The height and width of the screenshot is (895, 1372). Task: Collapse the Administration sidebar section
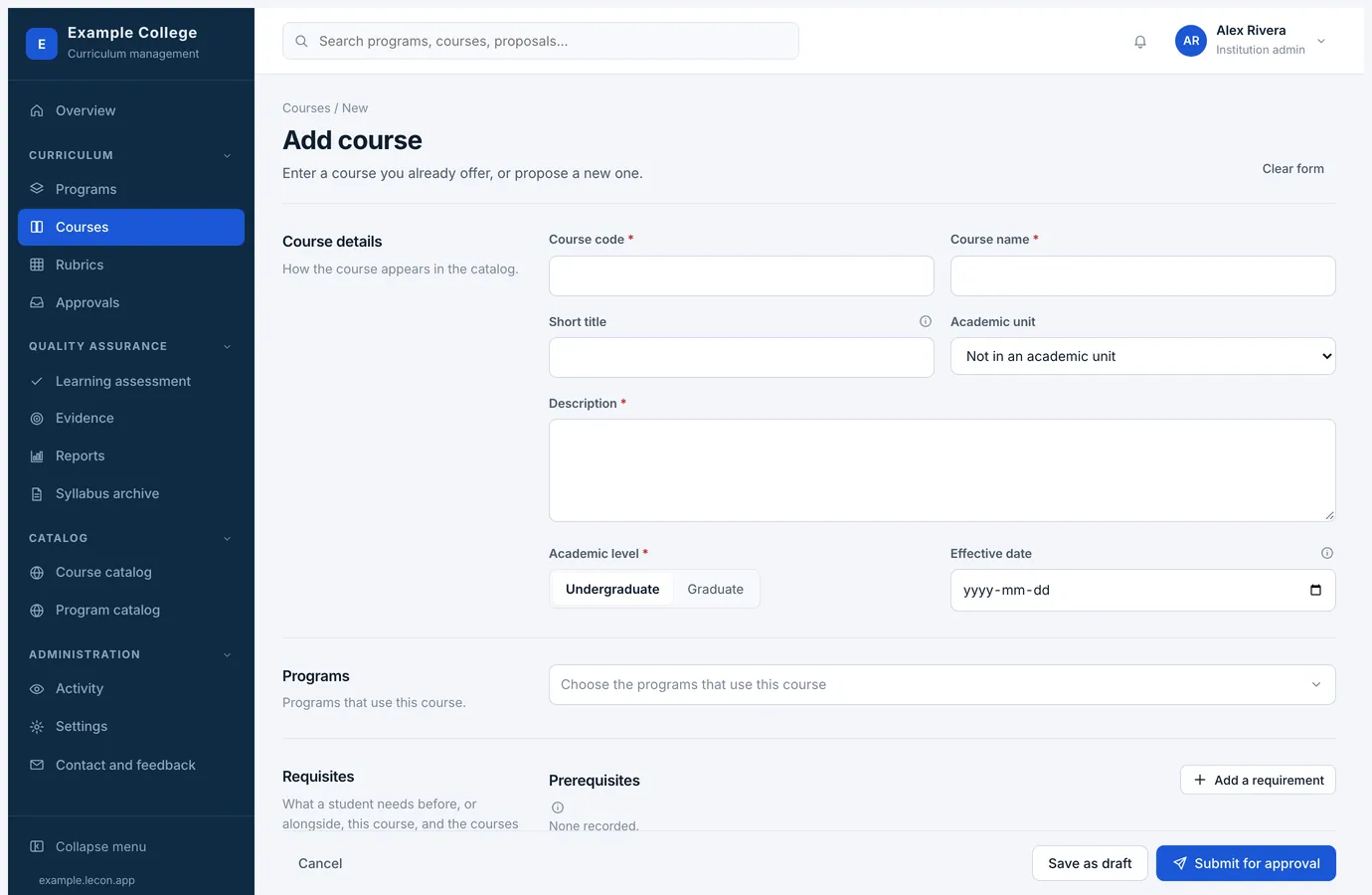pos(227,654)
